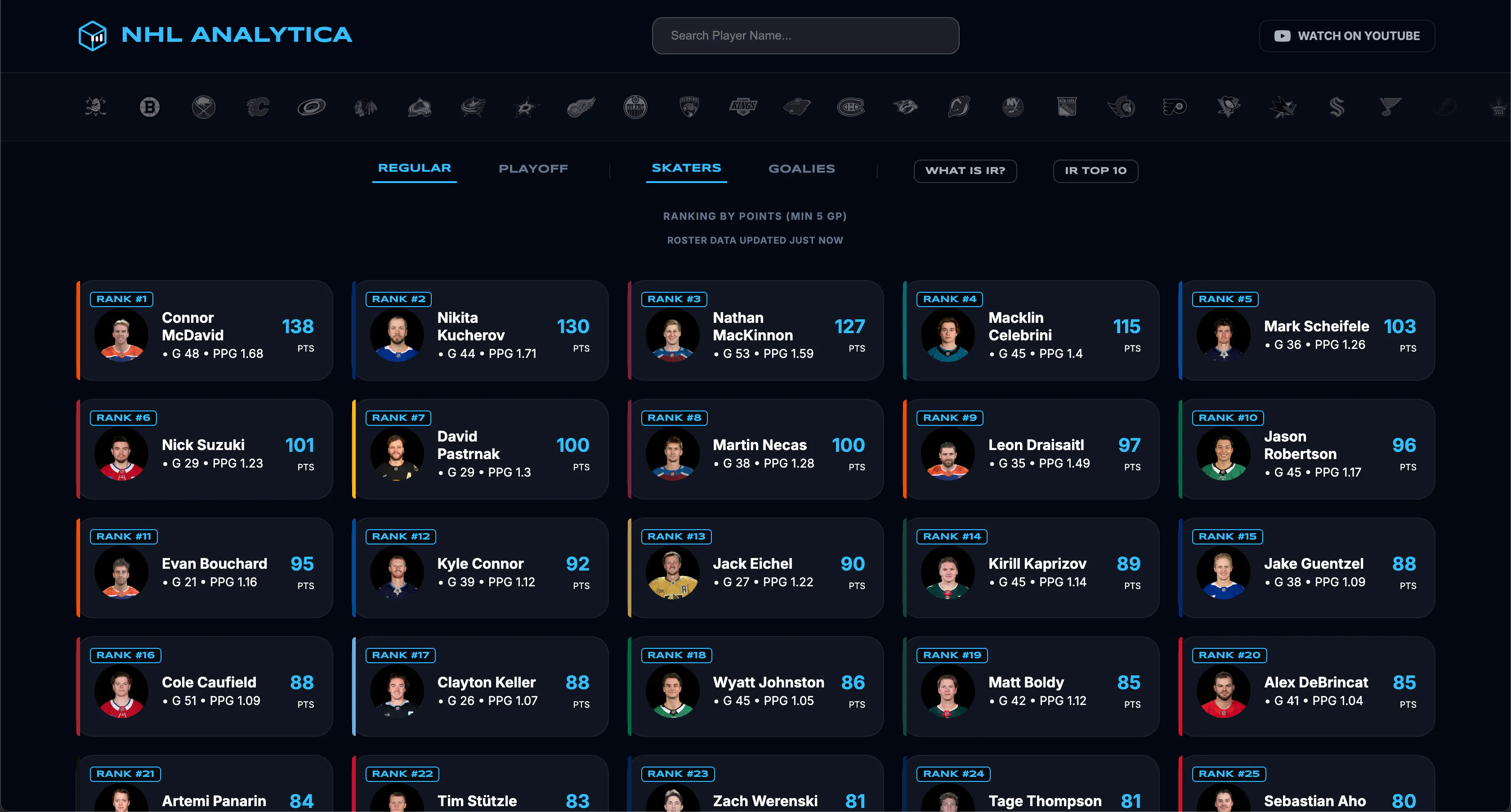Focus the Search Player Name field

(x=805, y=36)
